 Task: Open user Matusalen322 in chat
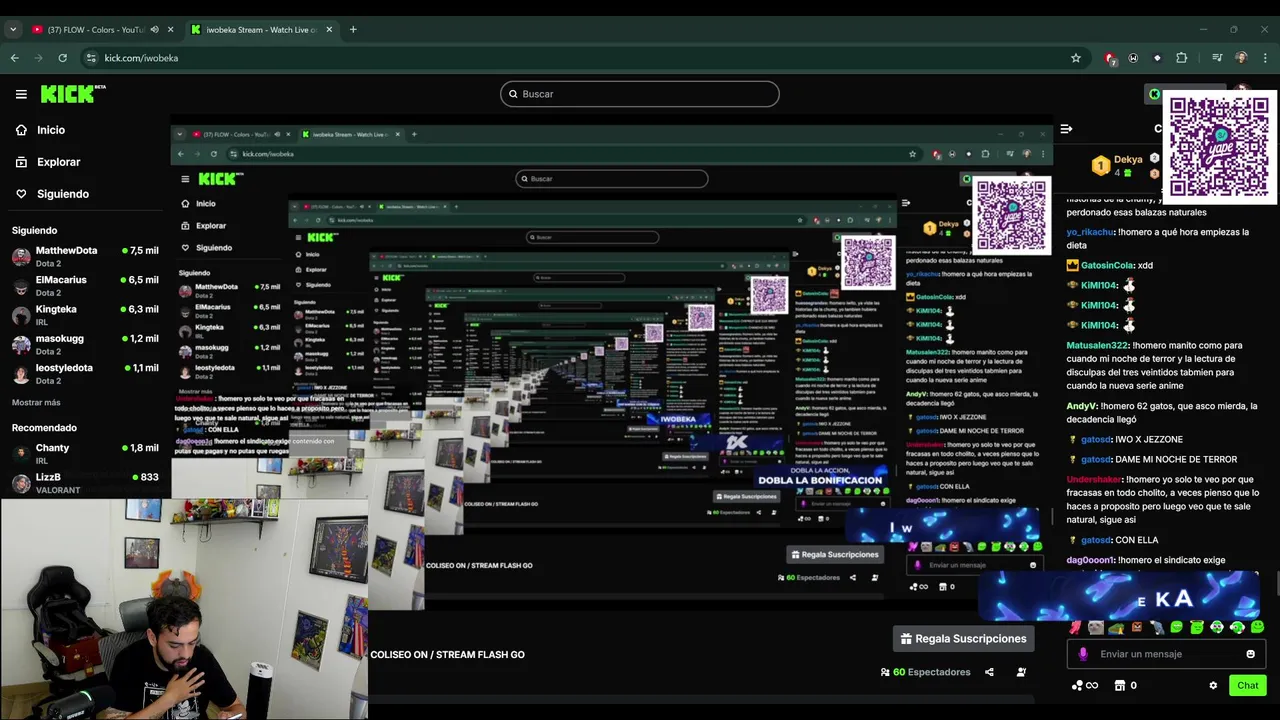[1098, 345]
